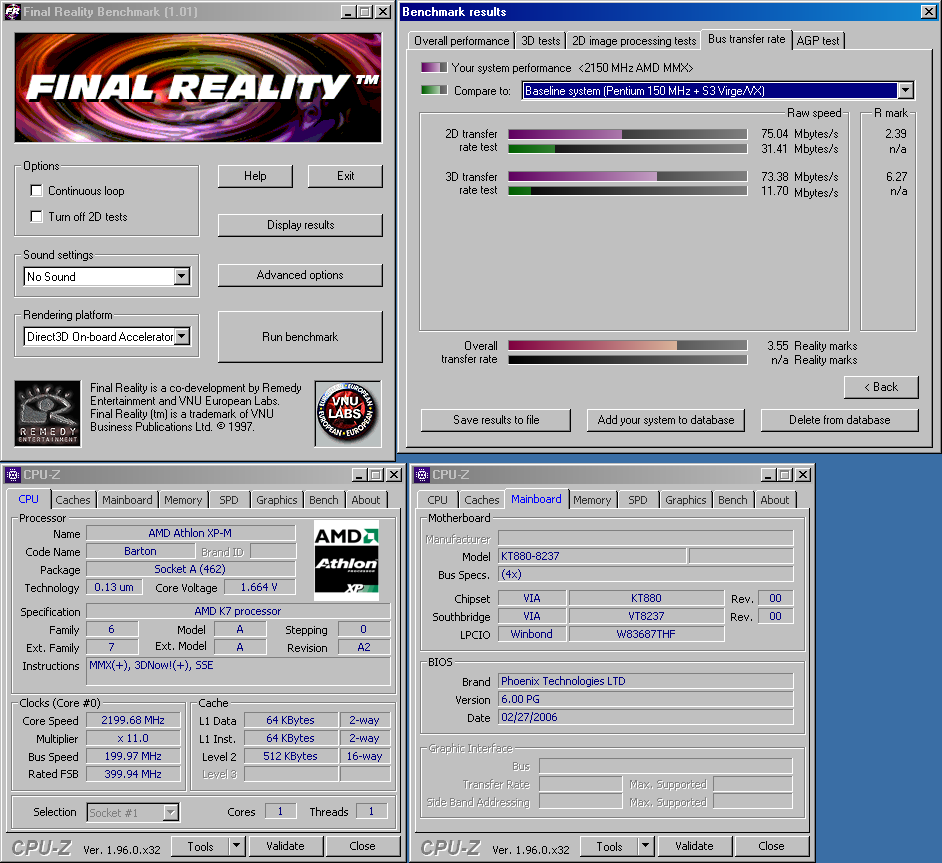The height and width of the screenshot is (863, 942).
Task: Click the Final Reality title bar icon
Action: (x=12, y=12)
